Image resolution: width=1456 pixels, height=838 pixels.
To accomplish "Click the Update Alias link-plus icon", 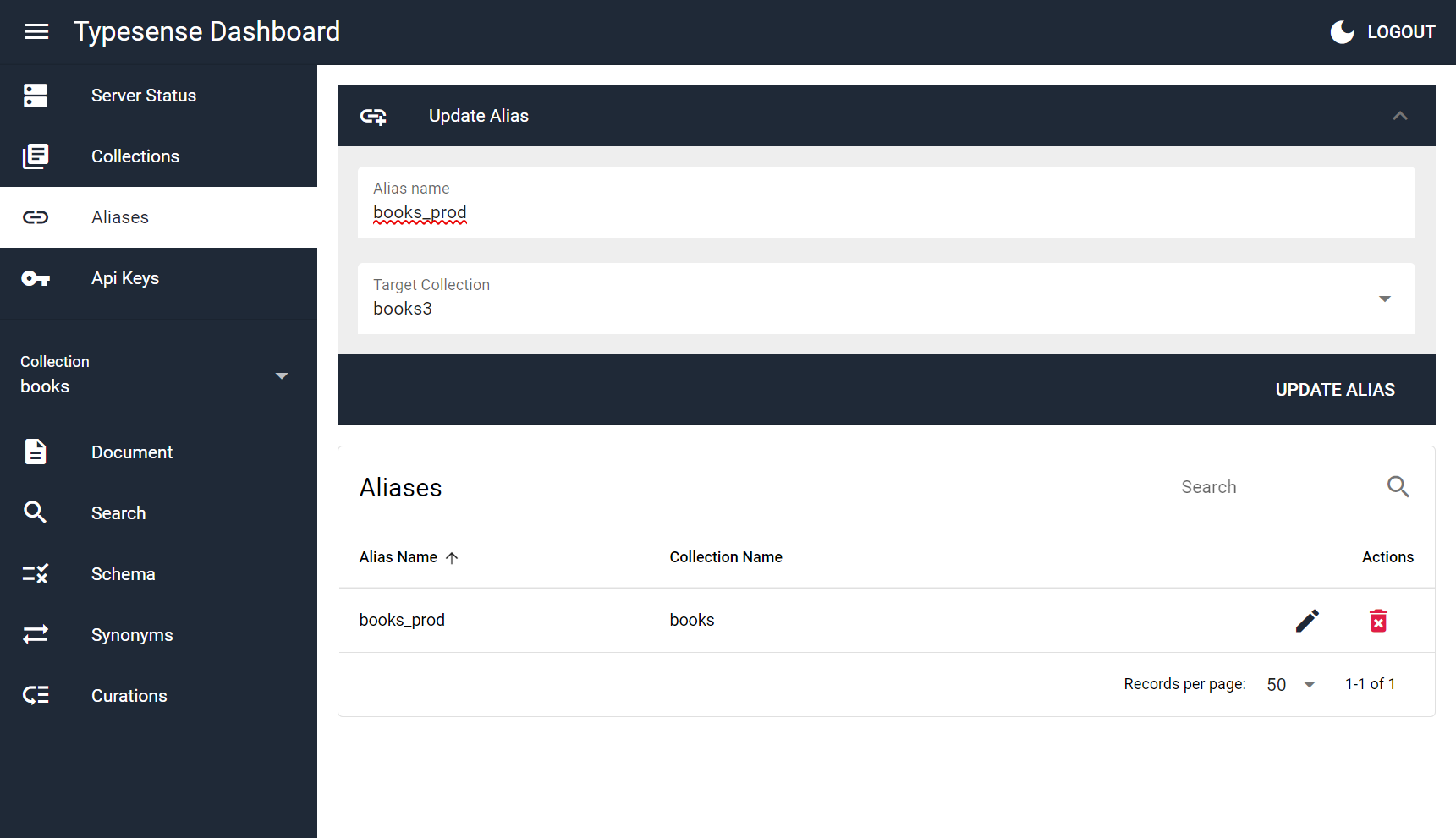I will tap(373, 116).
